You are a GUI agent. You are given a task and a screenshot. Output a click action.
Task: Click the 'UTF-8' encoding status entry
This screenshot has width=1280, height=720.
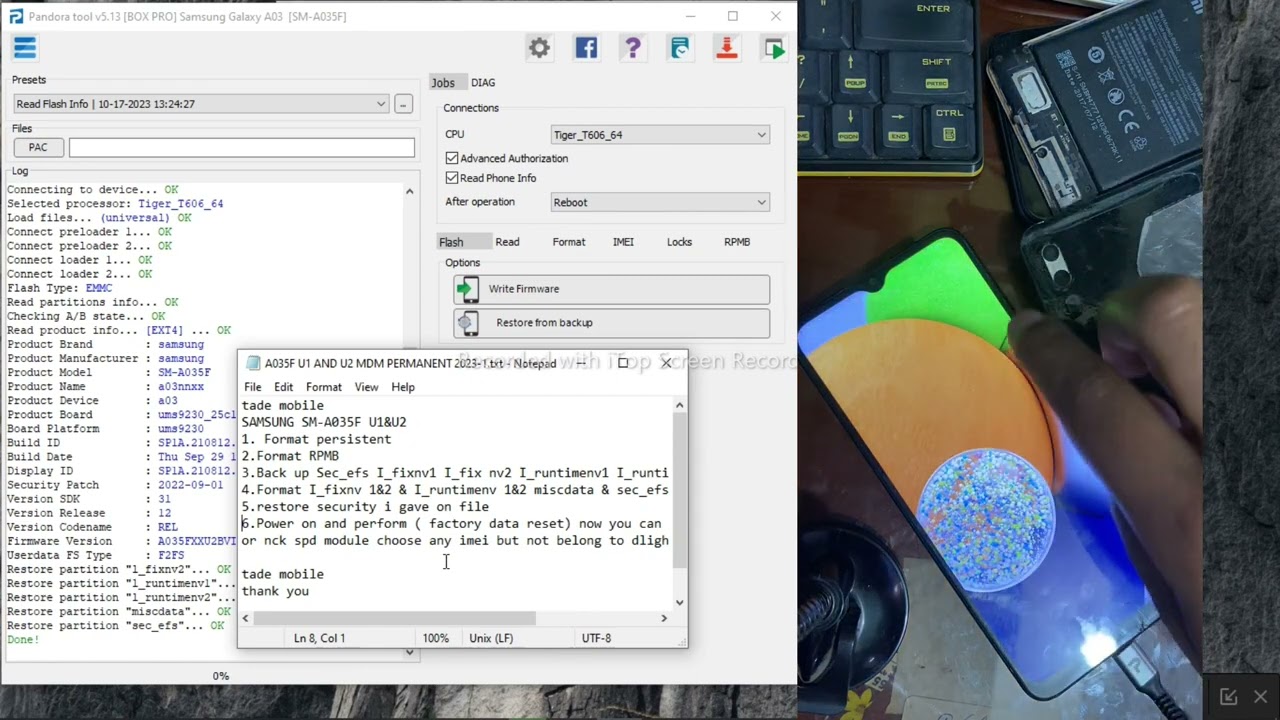[x=596, y=638]
